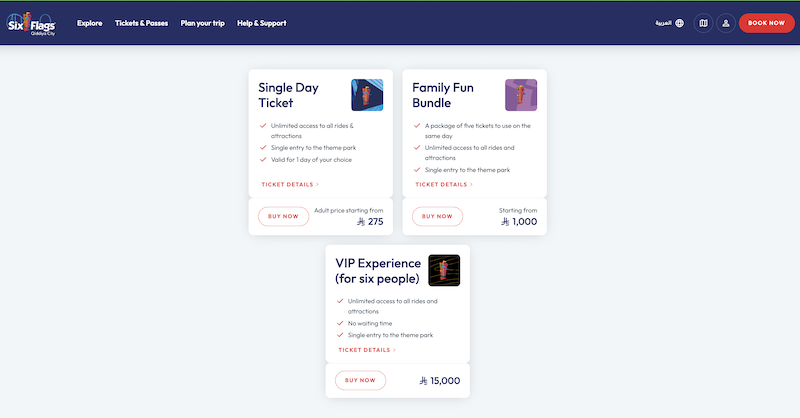Open the park map icon
The image size is (800, 418).
pyautogui.click(x=703, y=23)
